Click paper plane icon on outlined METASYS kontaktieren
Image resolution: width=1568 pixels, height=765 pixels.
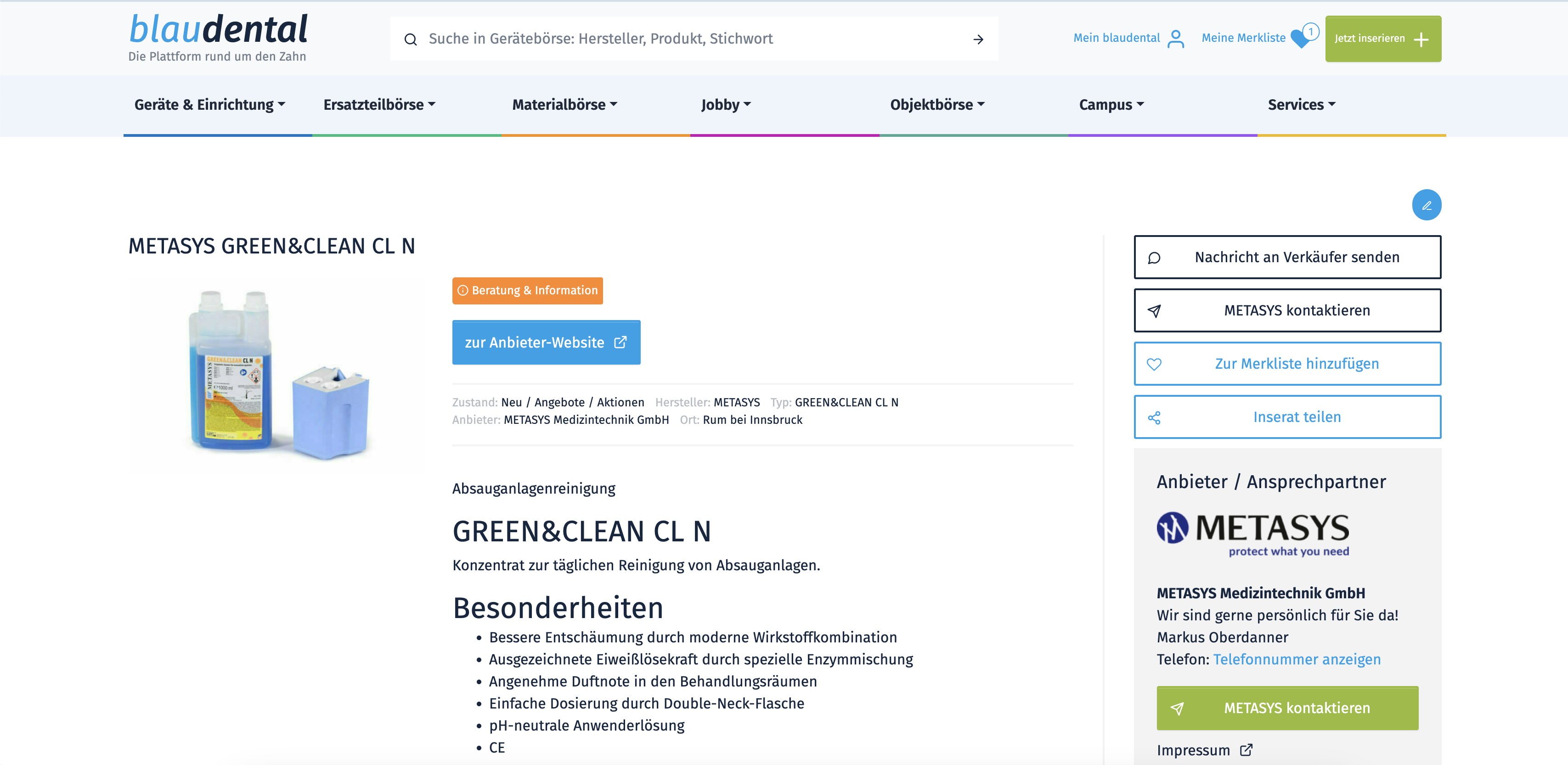point(1154,311)
